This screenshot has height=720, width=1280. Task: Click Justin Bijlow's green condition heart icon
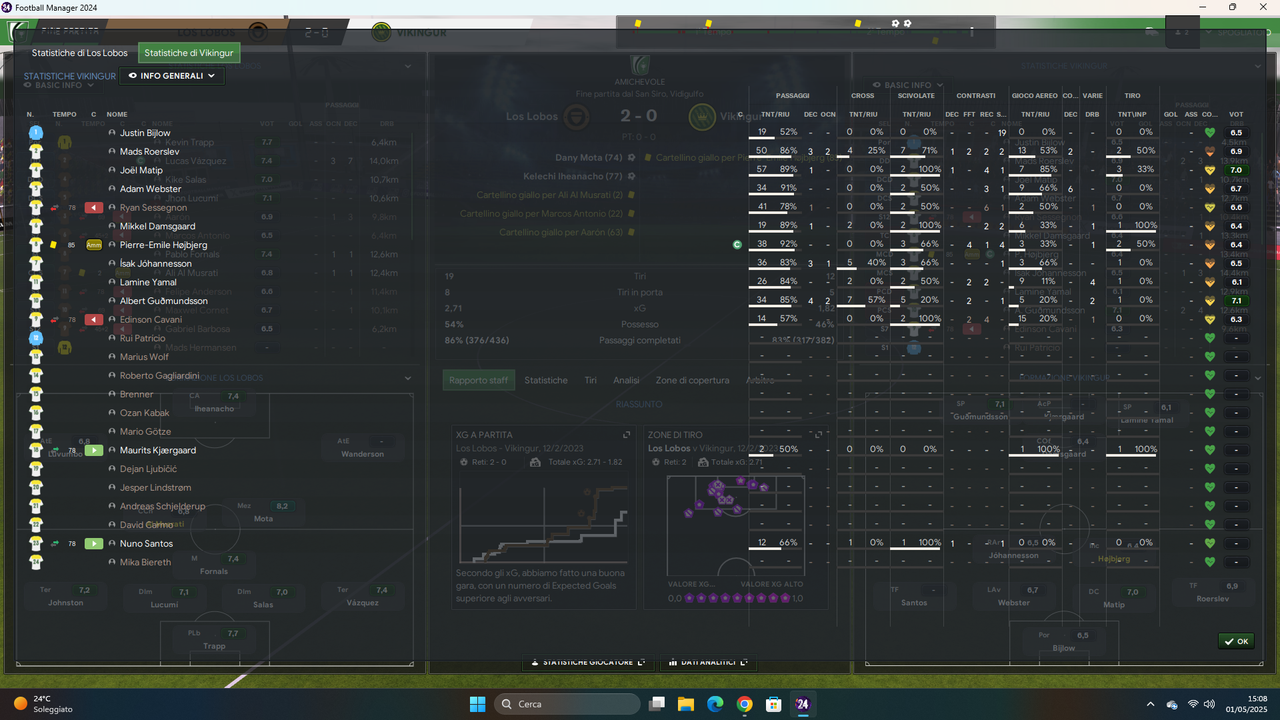1209,132
